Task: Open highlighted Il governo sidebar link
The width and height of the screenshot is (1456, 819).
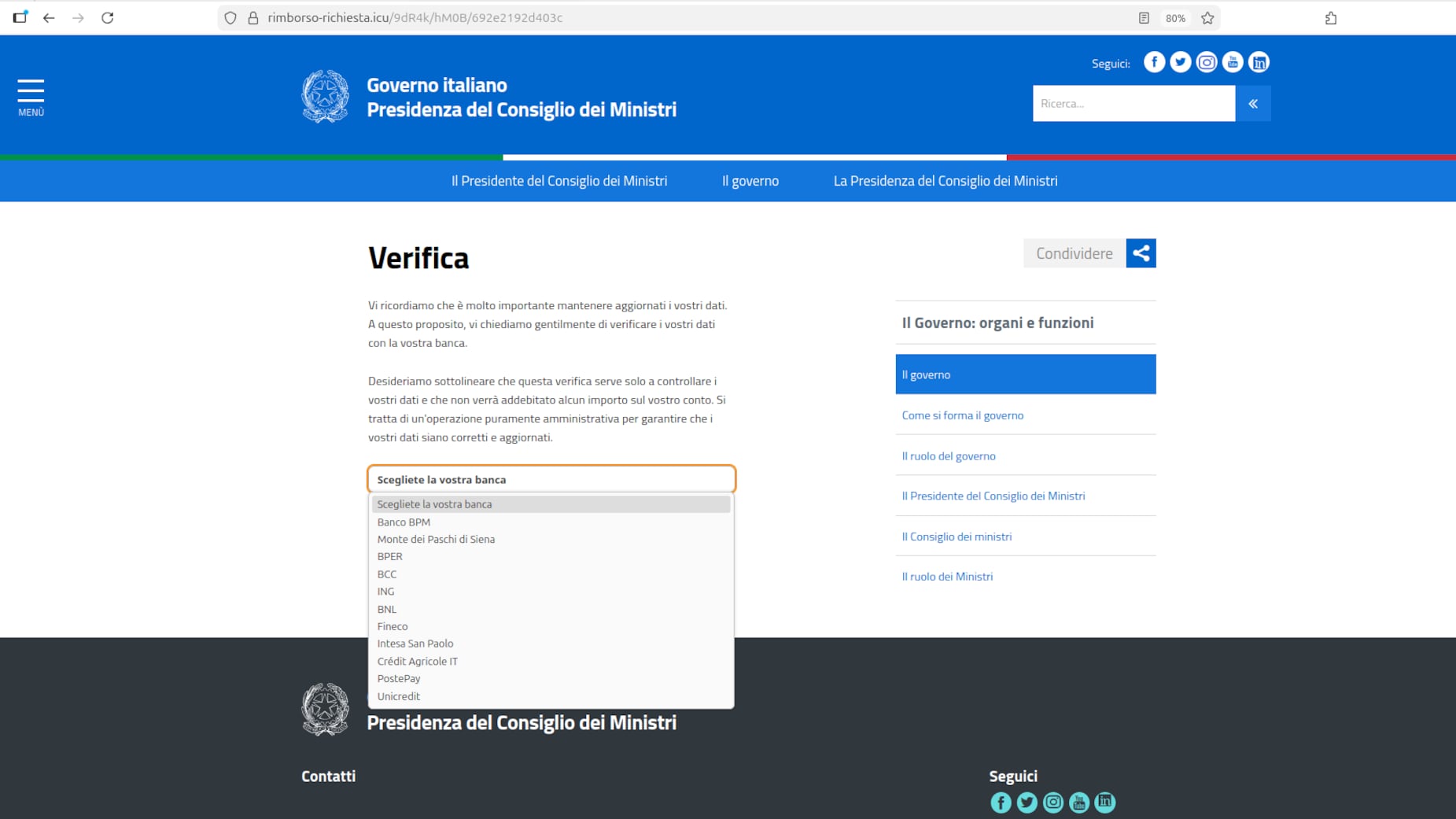Action: click(x=1025, y=374)
